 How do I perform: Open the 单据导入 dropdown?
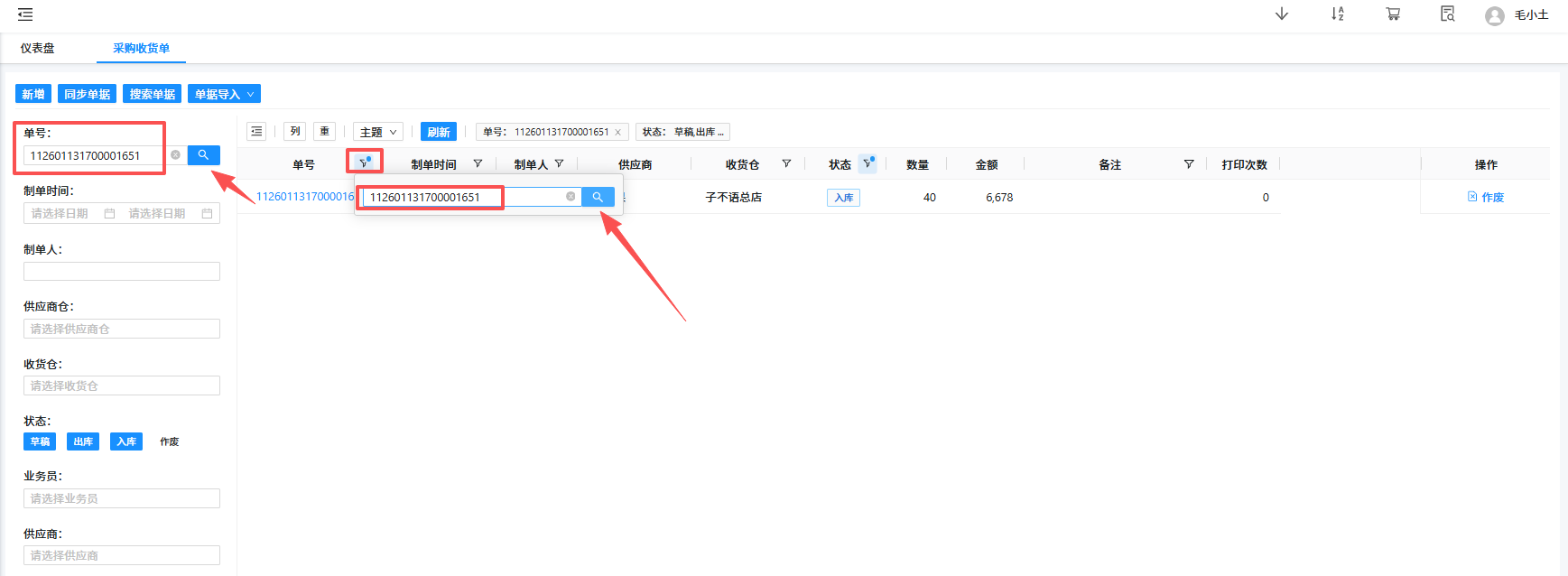click(x=224, y=94)
